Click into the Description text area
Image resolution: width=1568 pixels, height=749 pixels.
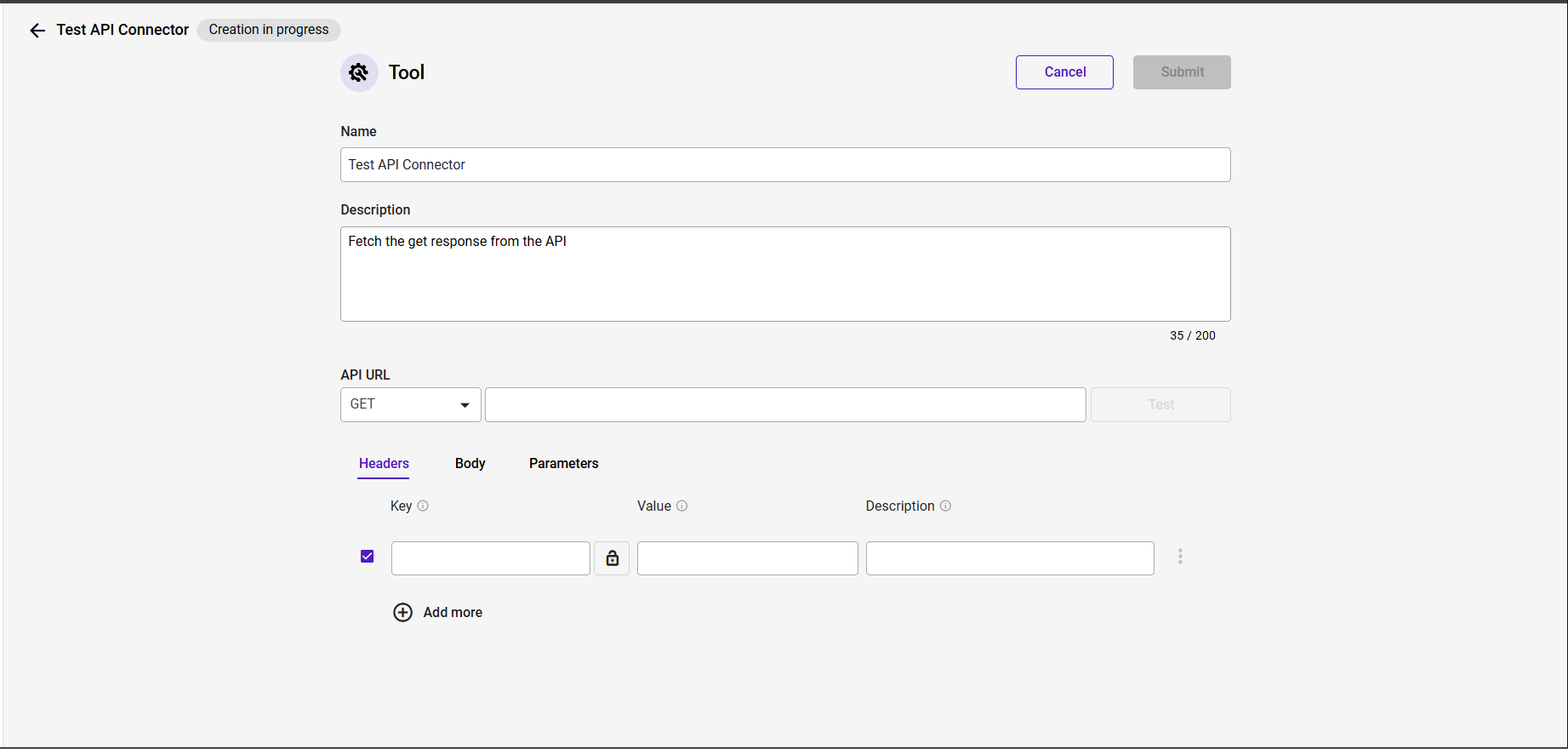coord(784,274)
